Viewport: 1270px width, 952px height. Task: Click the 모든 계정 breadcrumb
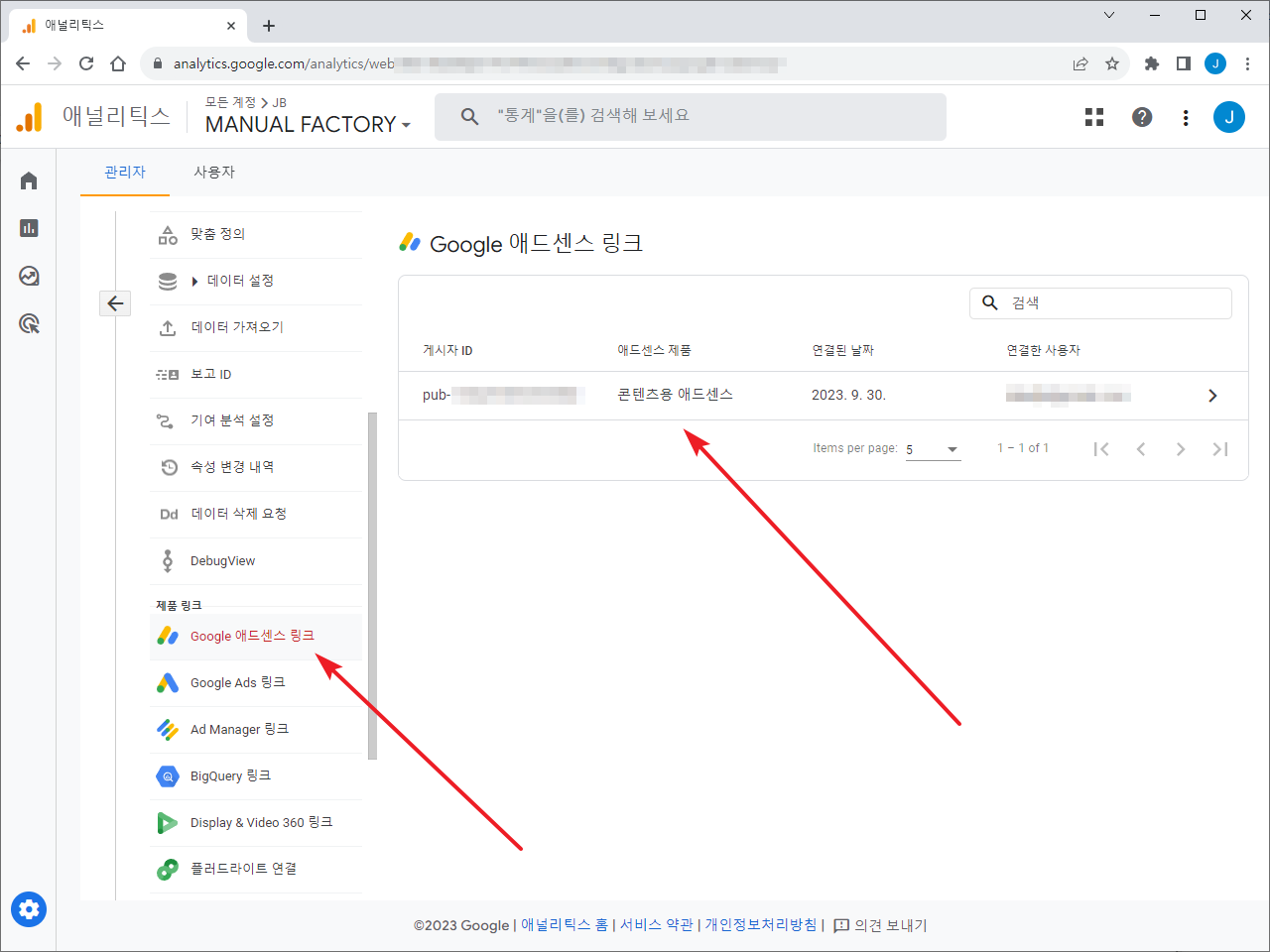[230, 102]
